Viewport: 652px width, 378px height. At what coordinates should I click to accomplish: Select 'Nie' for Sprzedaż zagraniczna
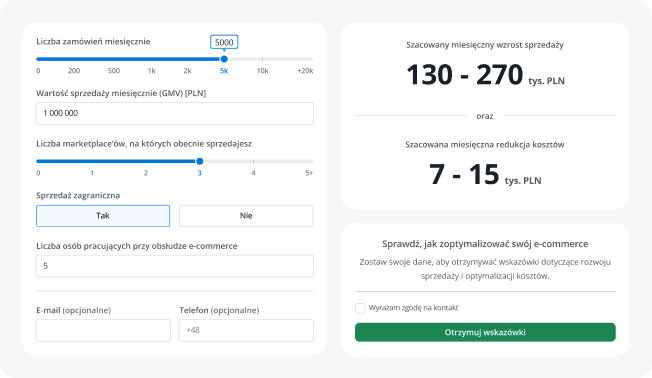pyautogui.click(x=246, y=216)
